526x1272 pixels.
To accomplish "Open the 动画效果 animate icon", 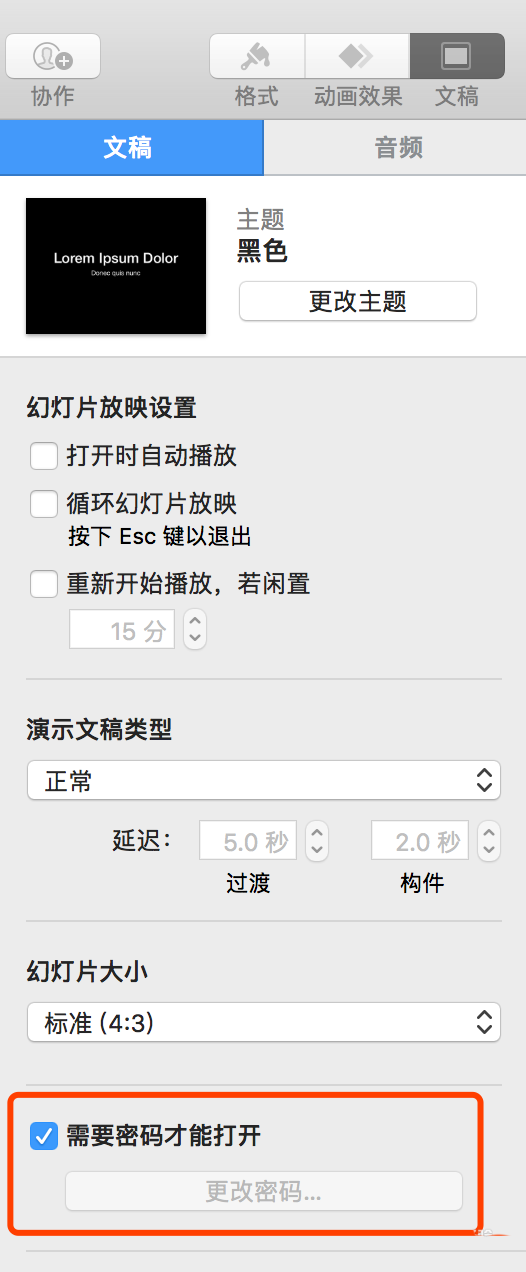I will (x=357, y=56).
